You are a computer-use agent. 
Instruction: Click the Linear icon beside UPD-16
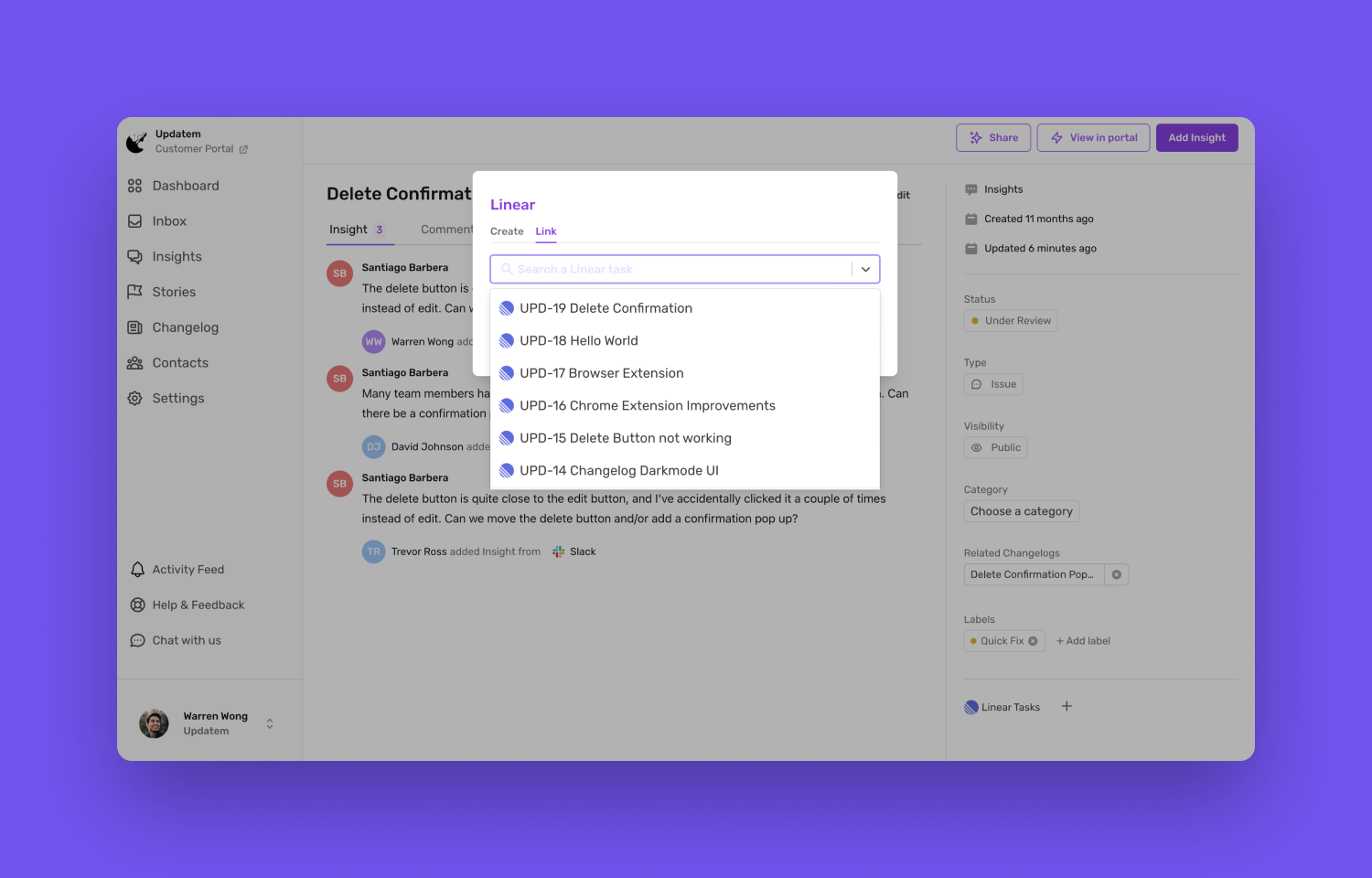[507, 406]
